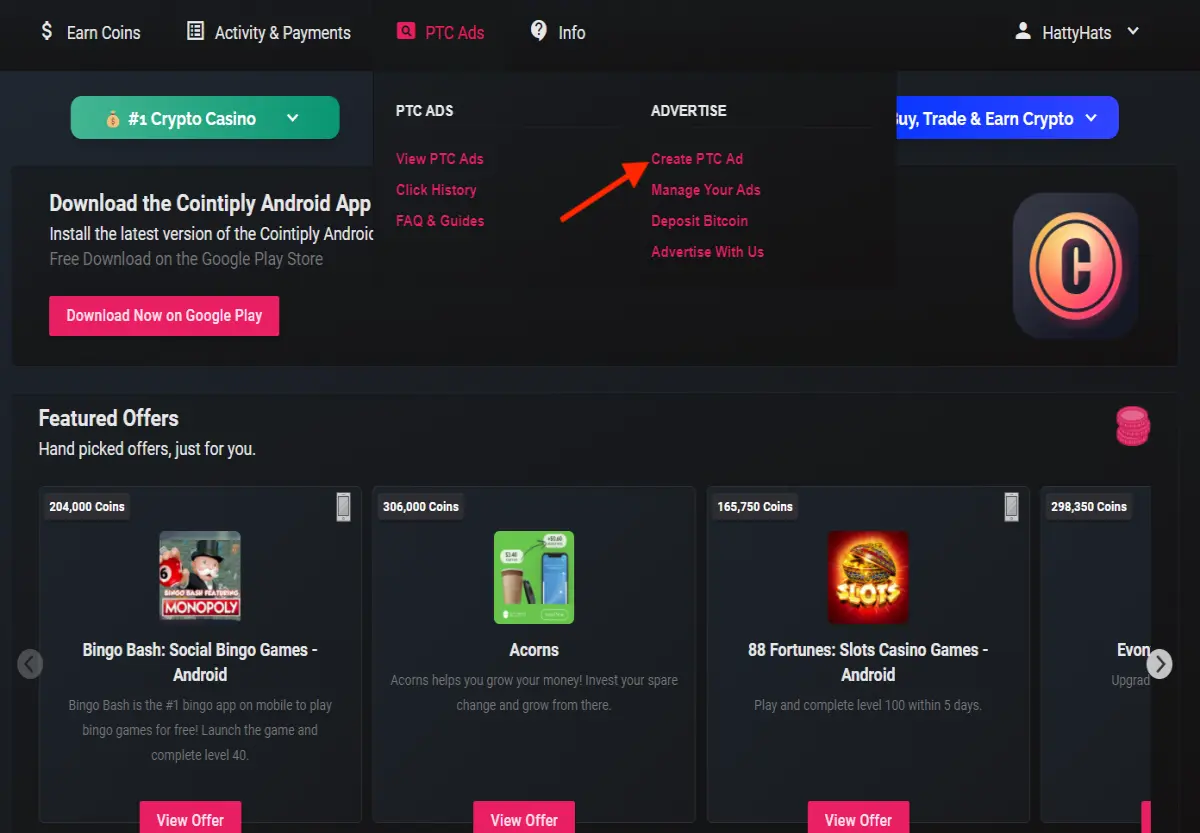Click the Cointiply coin app logo
Viewport: 1200px width, 833px height.
pyautogui.click(x=1075, y=265)
